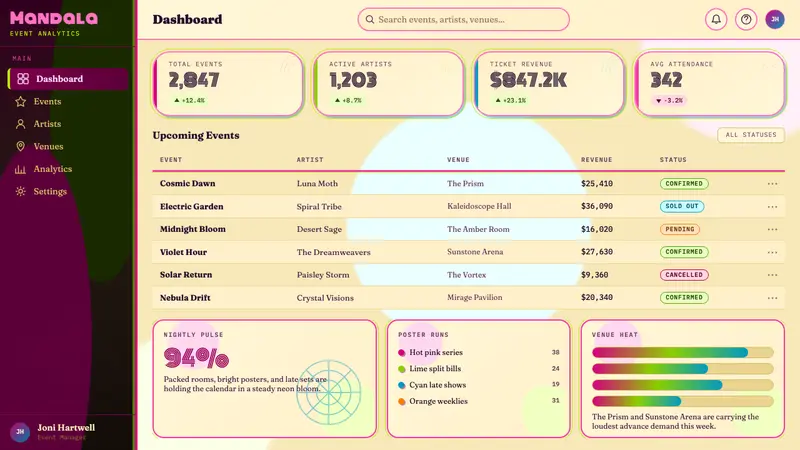Viewport: 800px width, 450px height.
Task: Click the venue The Amber Room
Action: 478,229
